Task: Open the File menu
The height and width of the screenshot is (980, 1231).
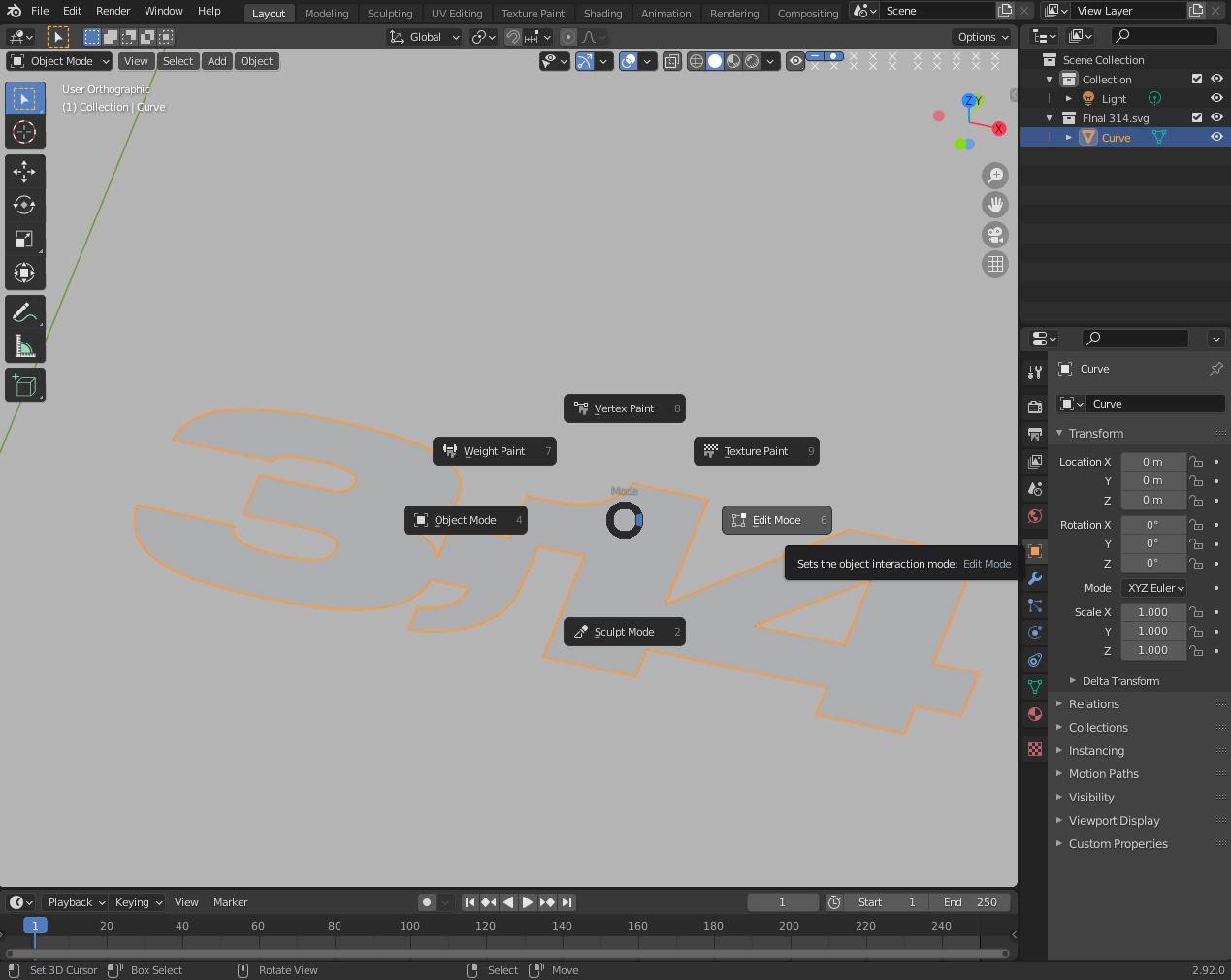Action: pyautogui.click(x=40, y=11)
